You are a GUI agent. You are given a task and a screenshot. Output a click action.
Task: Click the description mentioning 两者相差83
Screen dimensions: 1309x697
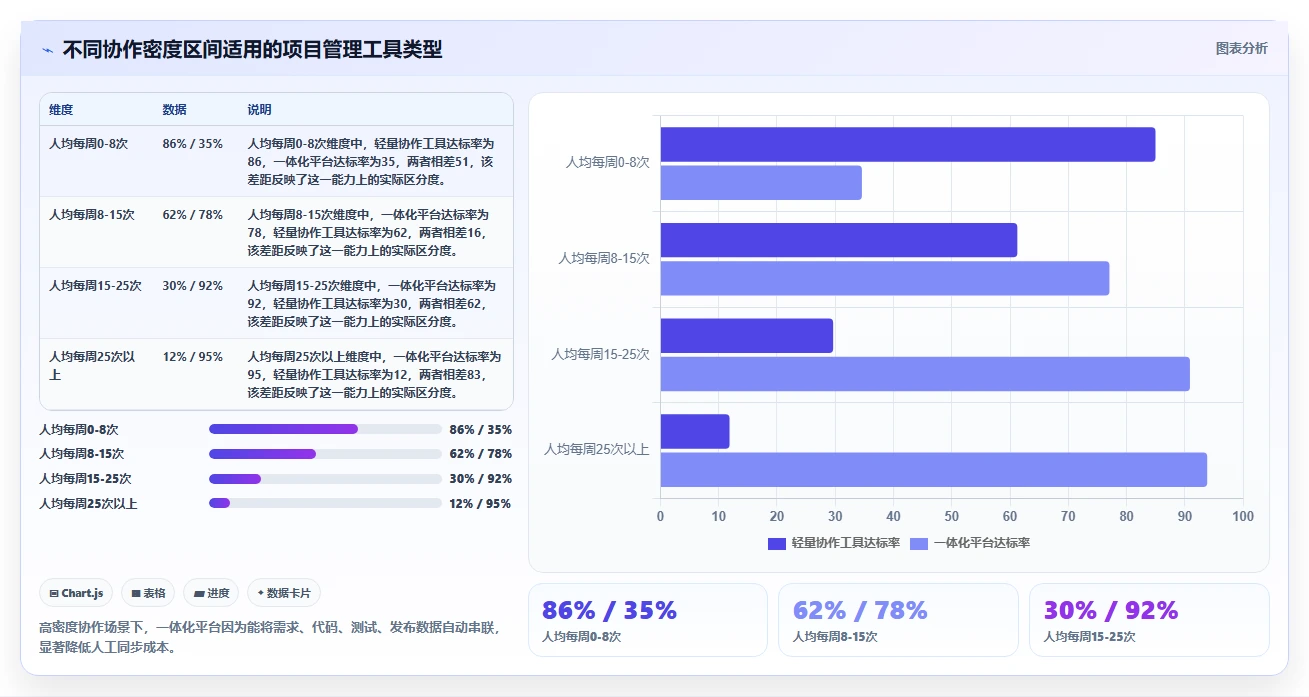point(373,375)
